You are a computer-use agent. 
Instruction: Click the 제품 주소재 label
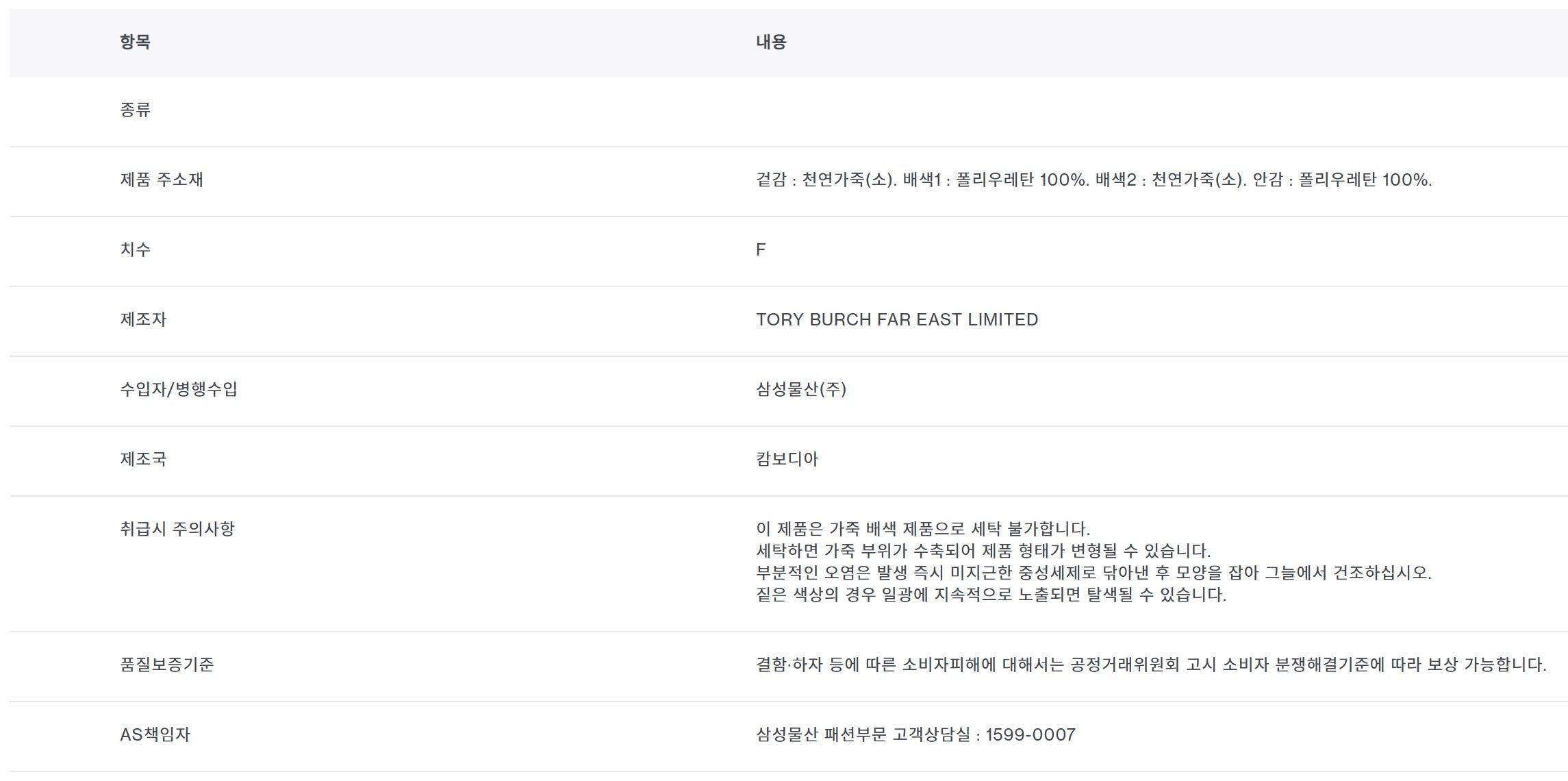[162, 179]
